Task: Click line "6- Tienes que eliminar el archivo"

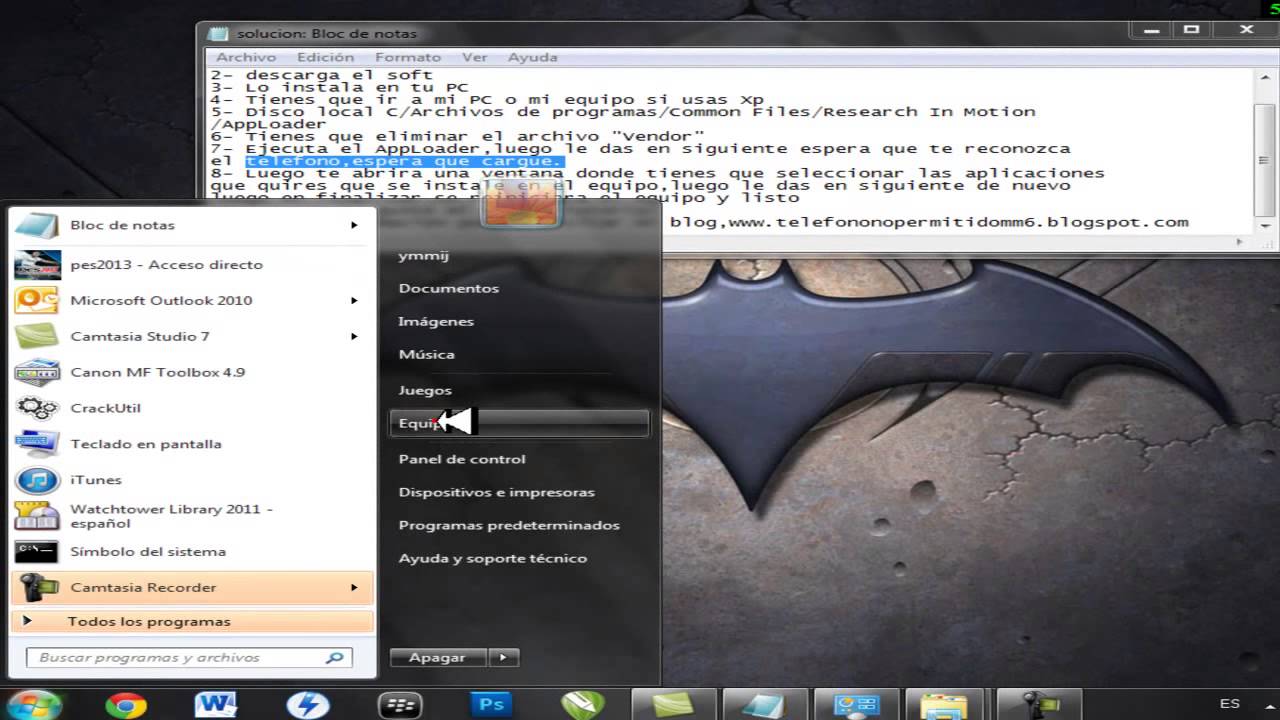Action: (458, 136)
